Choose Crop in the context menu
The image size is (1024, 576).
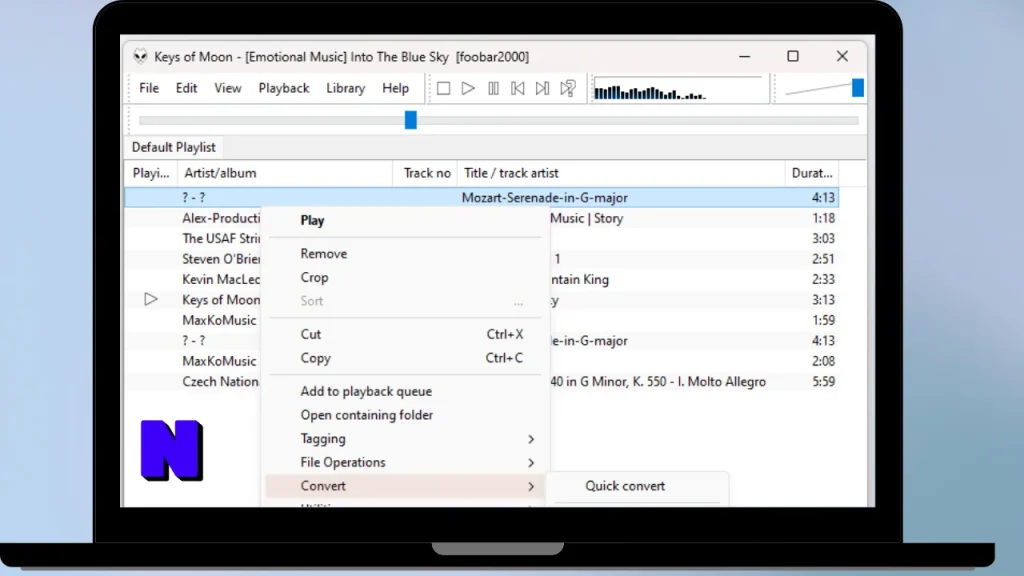coord(405,277)
